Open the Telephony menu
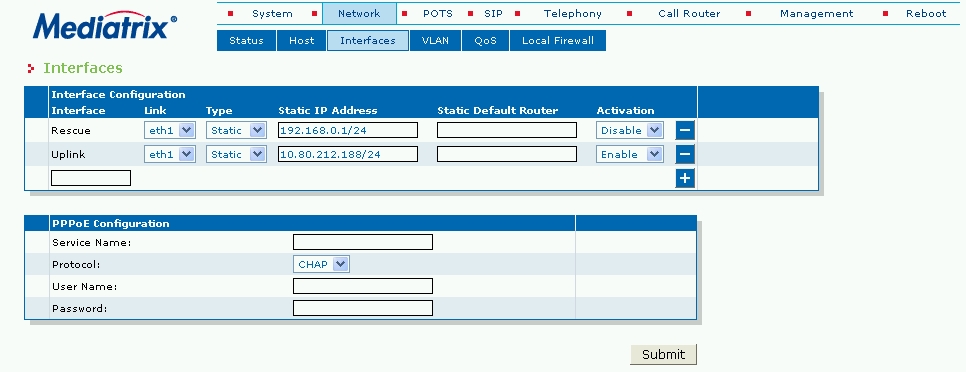 click(573, 14)
